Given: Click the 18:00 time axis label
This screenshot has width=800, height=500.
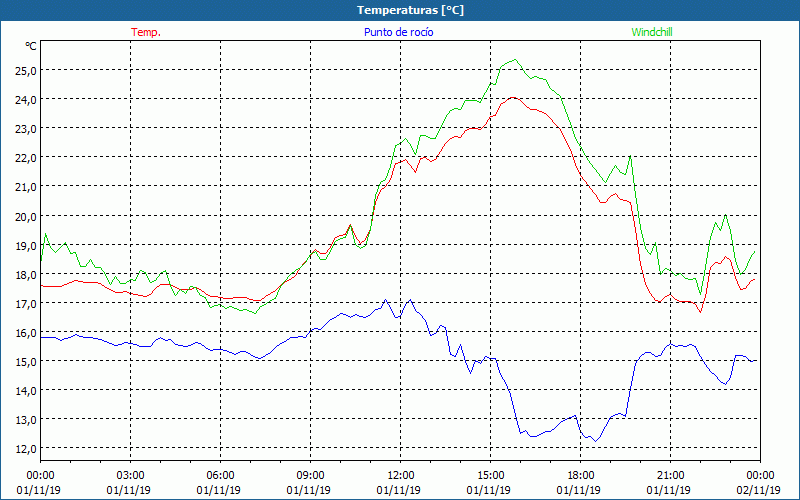Looking at the screenshot, I should pyautogui.click(x=581, y=476).
